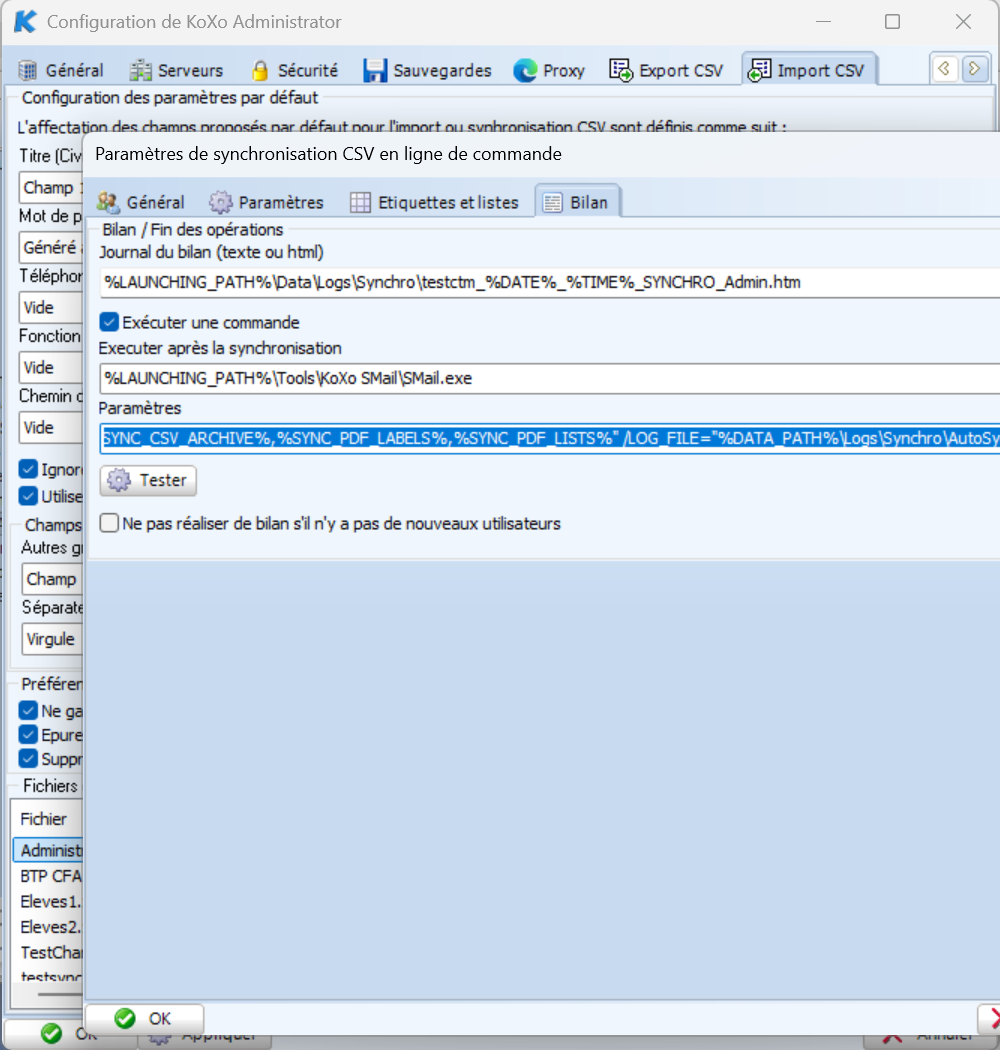1000x1050 pixels.
Task: Click the Fichier column header
Action: point(47,819)
